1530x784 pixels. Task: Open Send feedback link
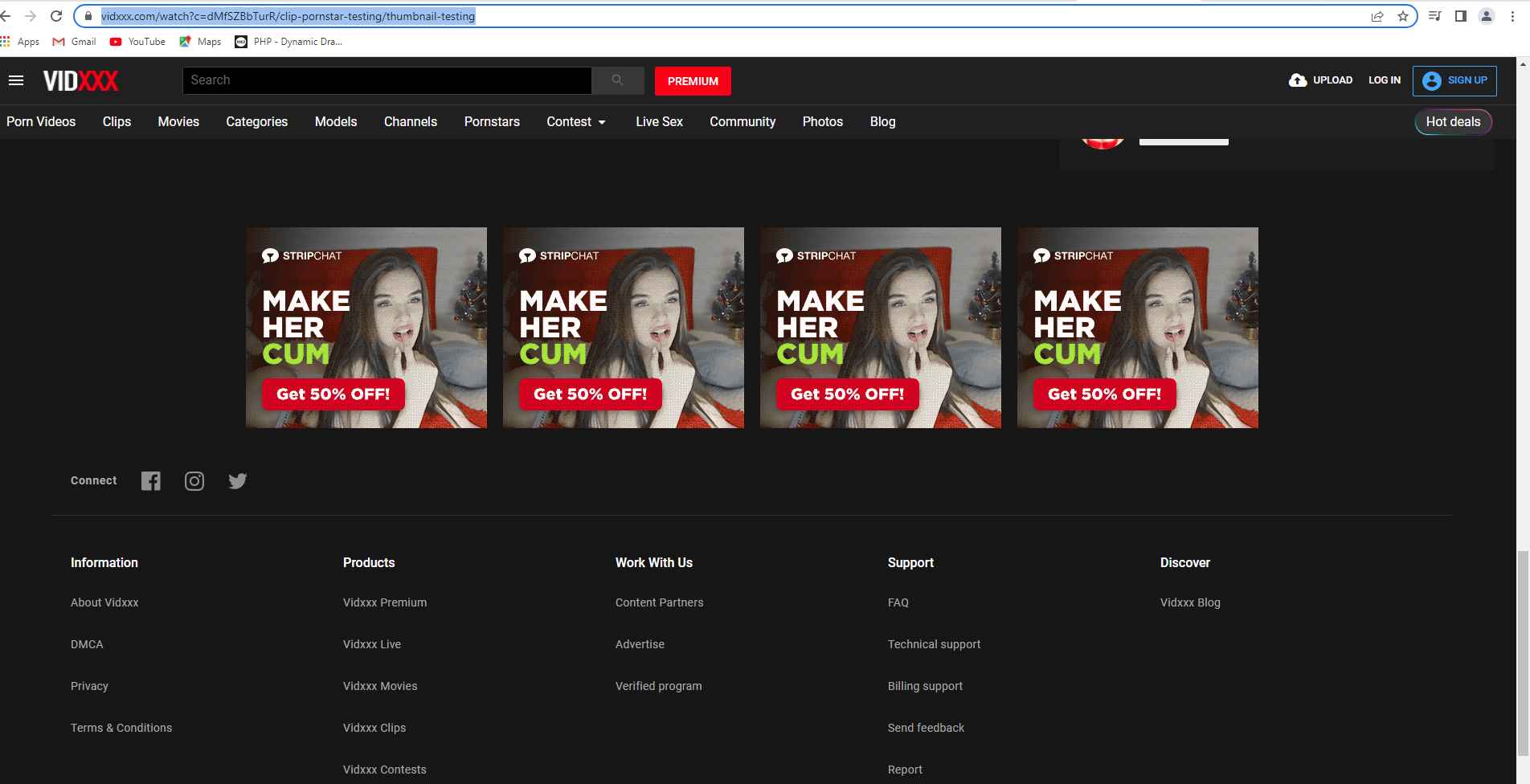pyautogui.click(x=926, y=728)
